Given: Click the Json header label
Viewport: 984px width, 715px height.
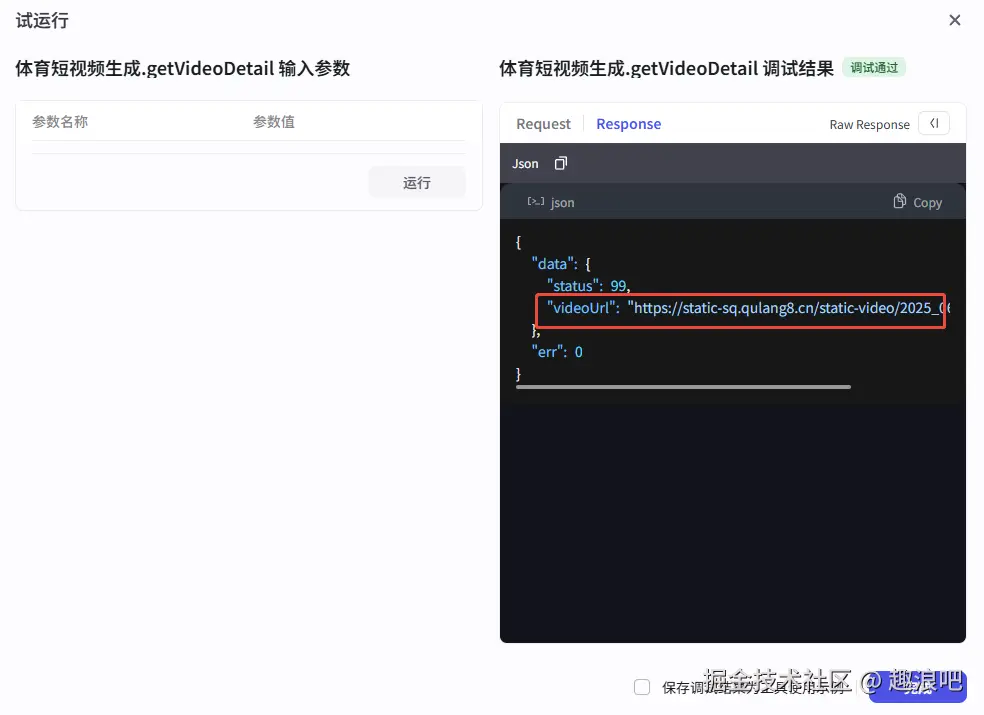Looking at the screenshot, I should 525,164.
